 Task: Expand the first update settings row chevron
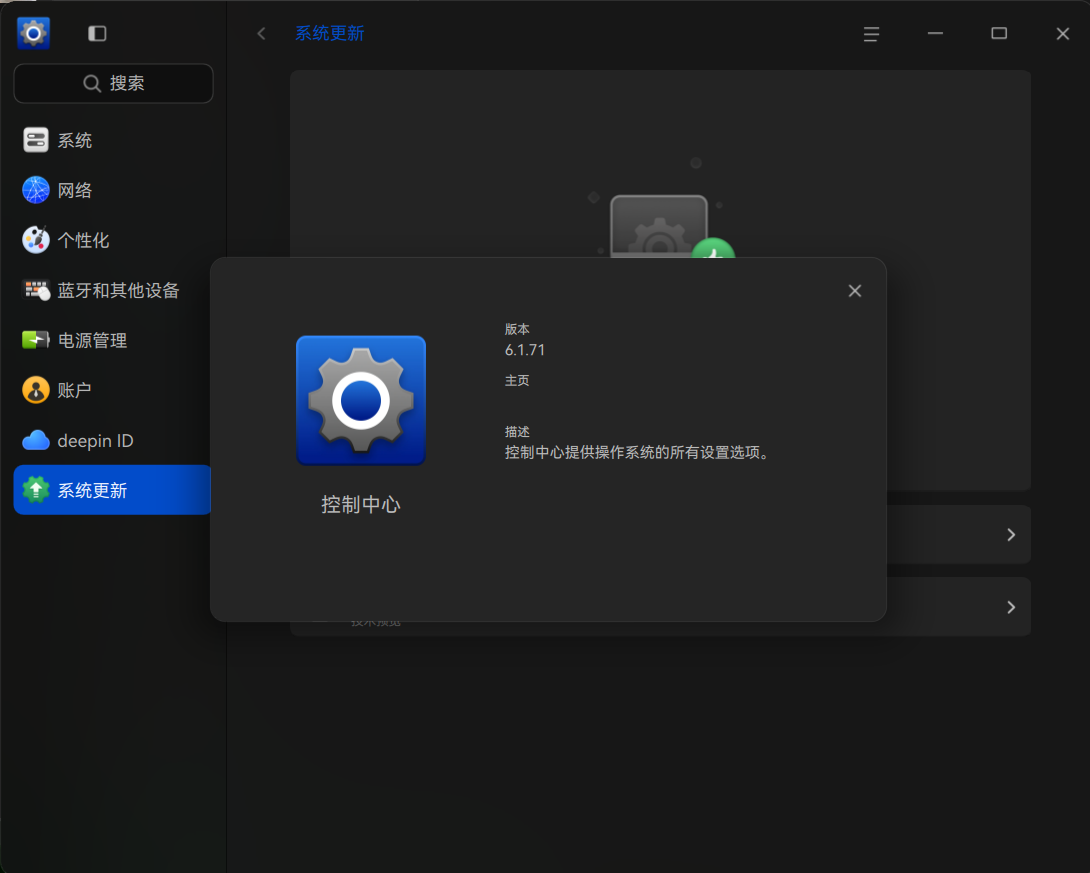click(1011, 535)
